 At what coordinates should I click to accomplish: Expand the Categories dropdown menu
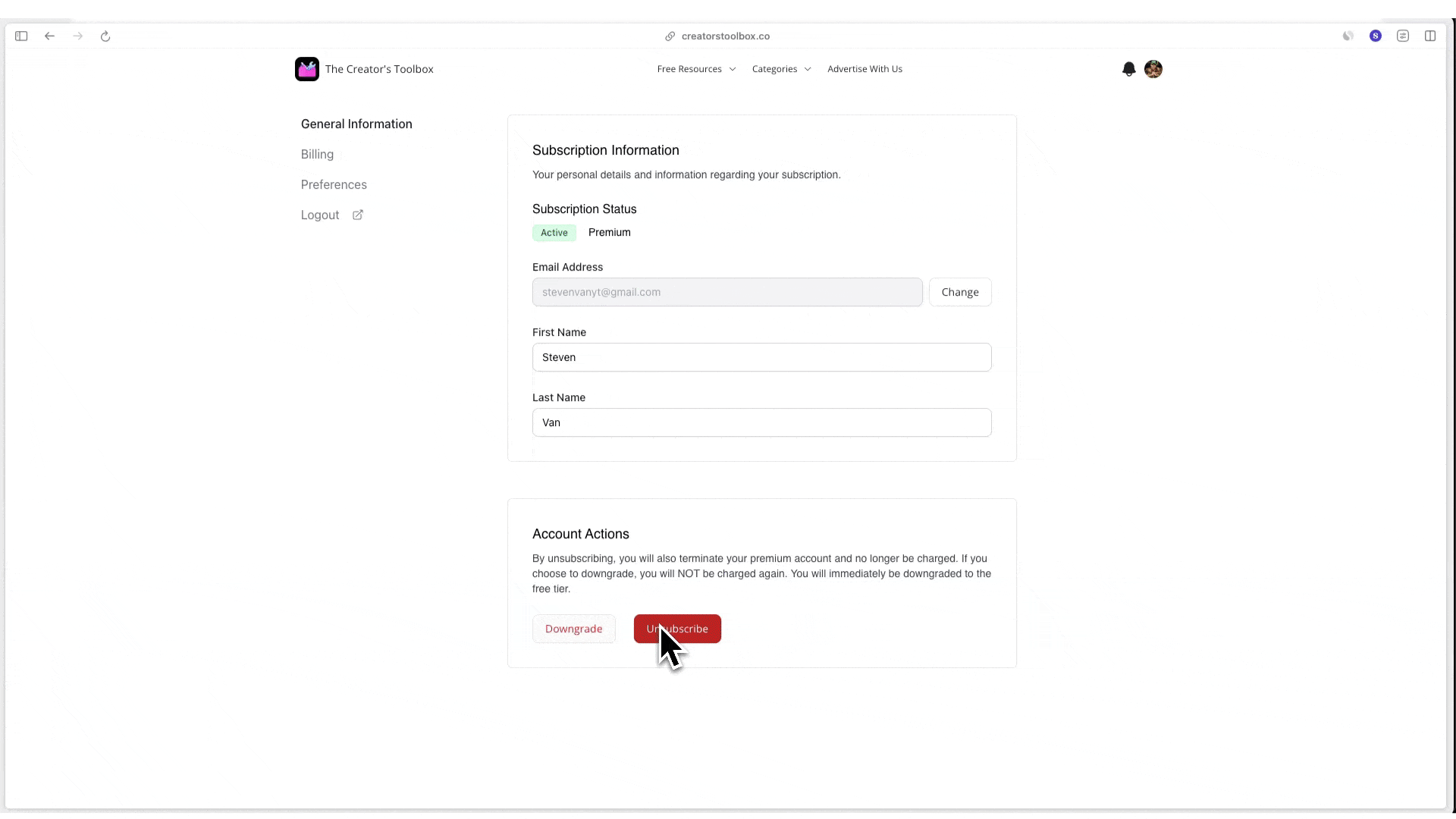coord(781,69)
